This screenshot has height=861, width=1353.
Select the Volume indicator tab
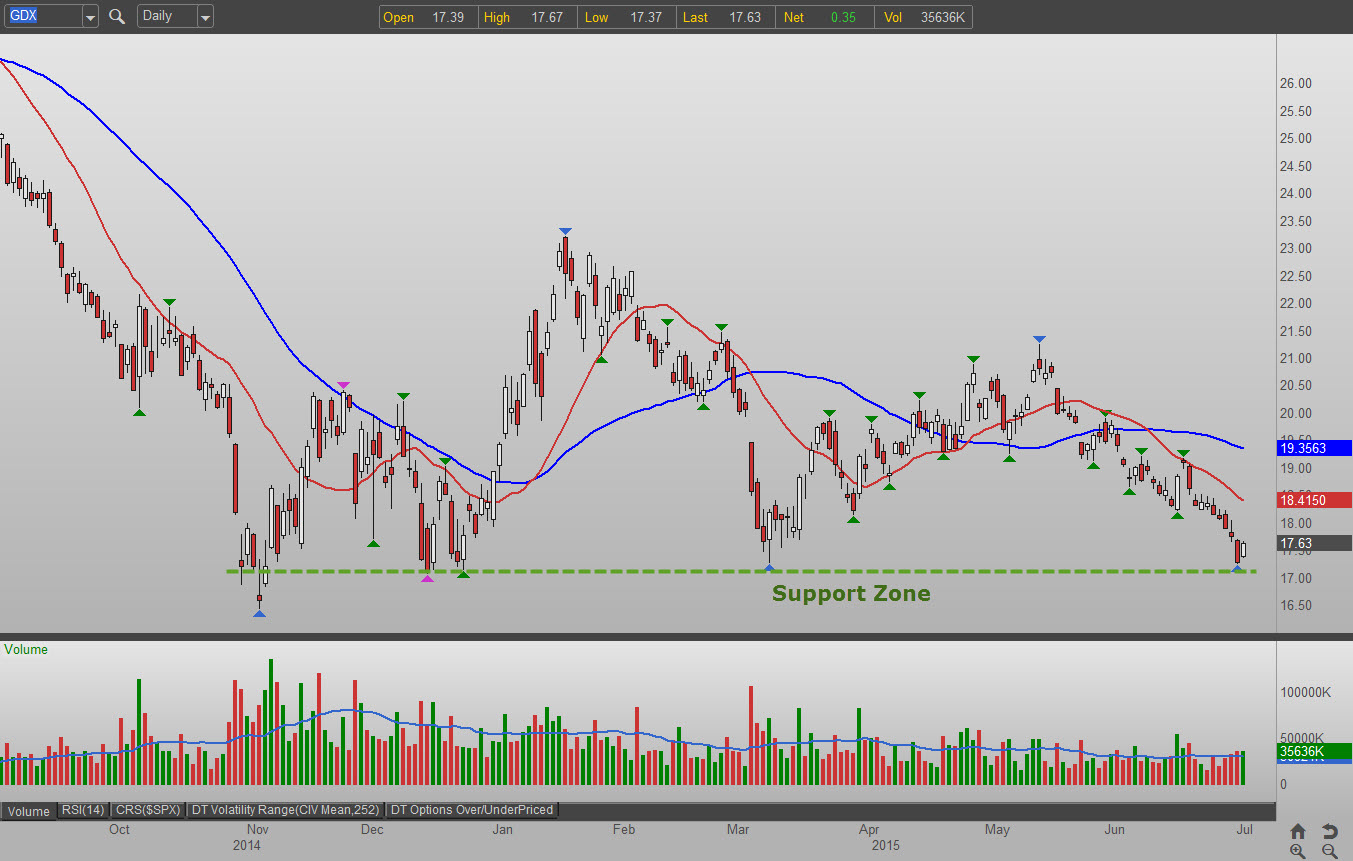[x=28, y=811]
